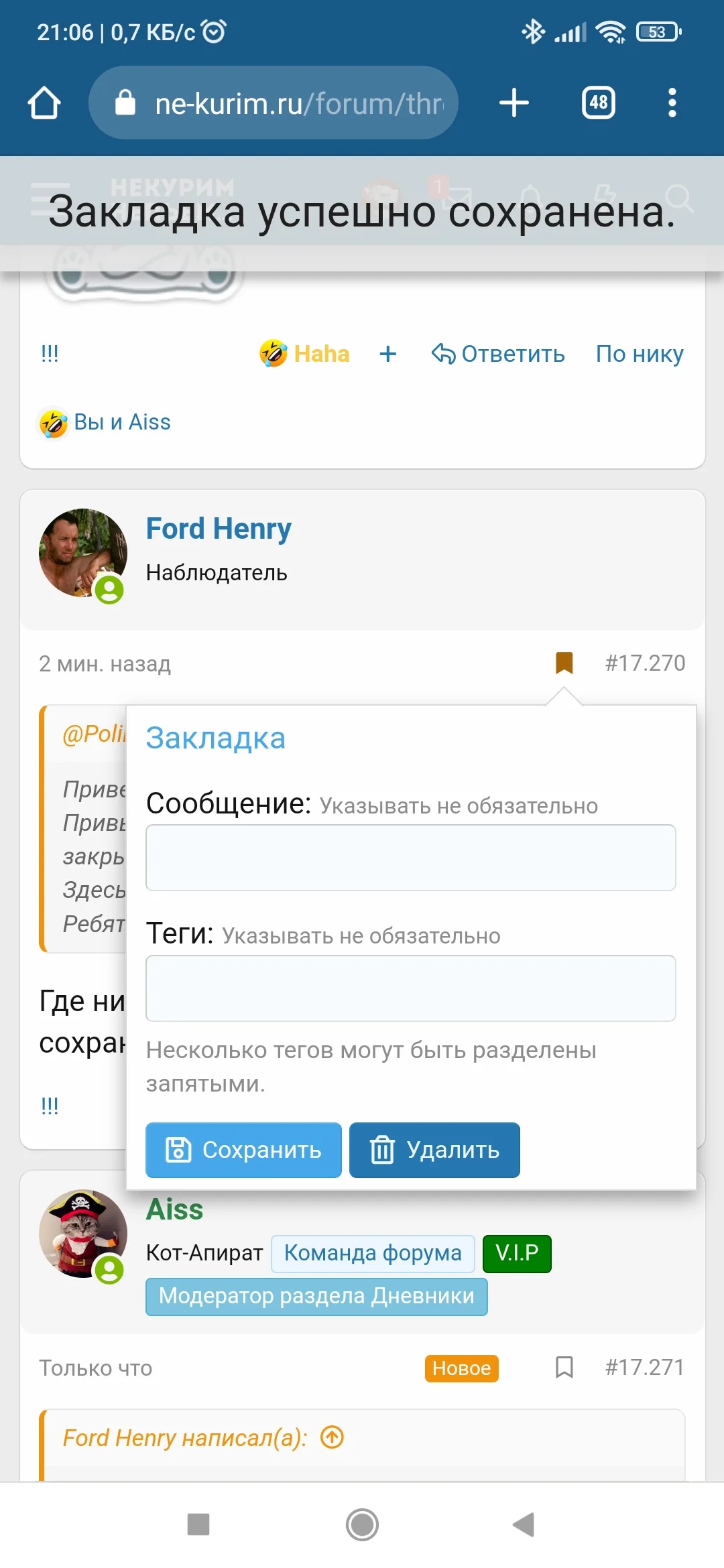Tap the browser home icon

coord(44,103)
